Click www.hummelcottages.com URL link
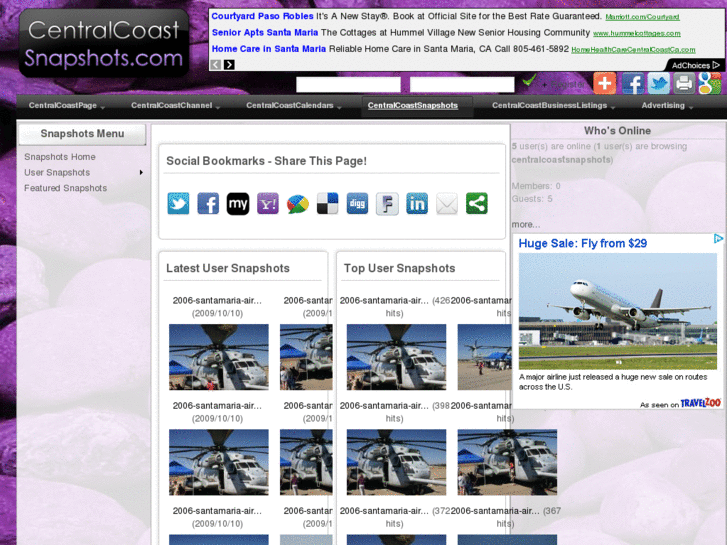The width and height of the screenshot is (727, 545). pos(637,33)
